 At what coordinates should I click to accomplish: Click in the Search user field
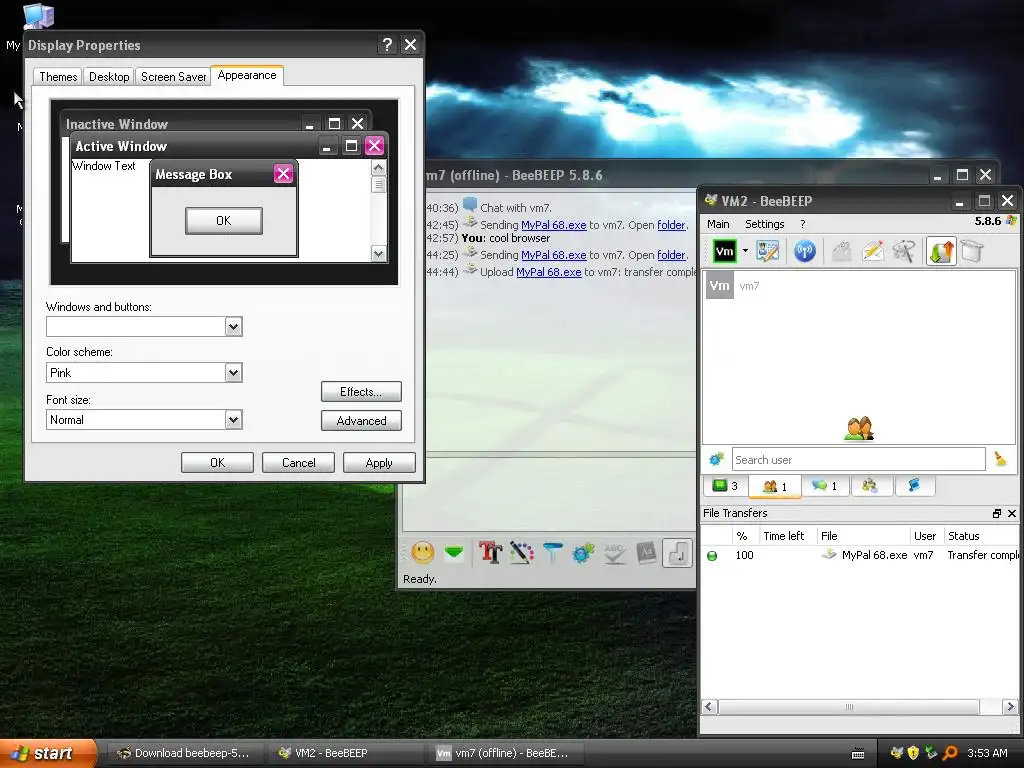(x=858, y=459)
